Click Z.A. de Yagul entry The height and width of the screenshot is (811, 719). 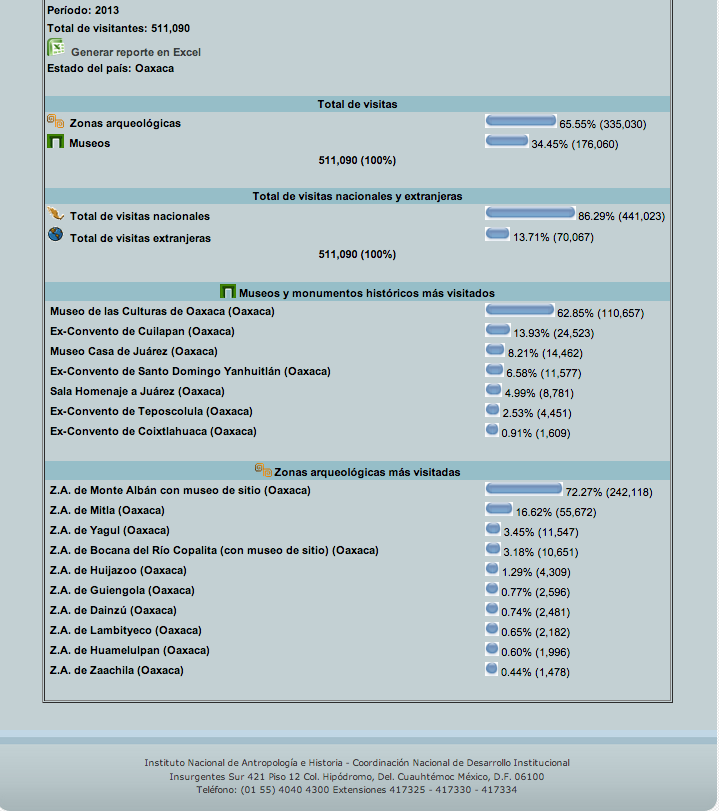click(x=109, y=530)
